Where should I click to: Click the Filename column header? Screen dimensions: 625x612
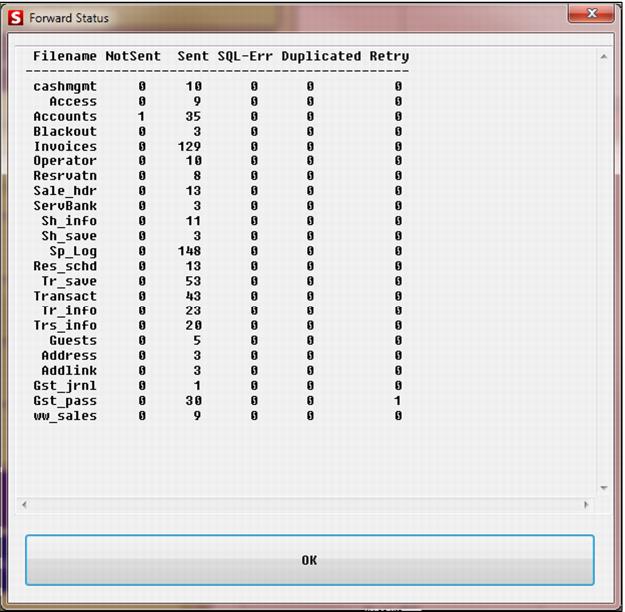click(65, 56)
